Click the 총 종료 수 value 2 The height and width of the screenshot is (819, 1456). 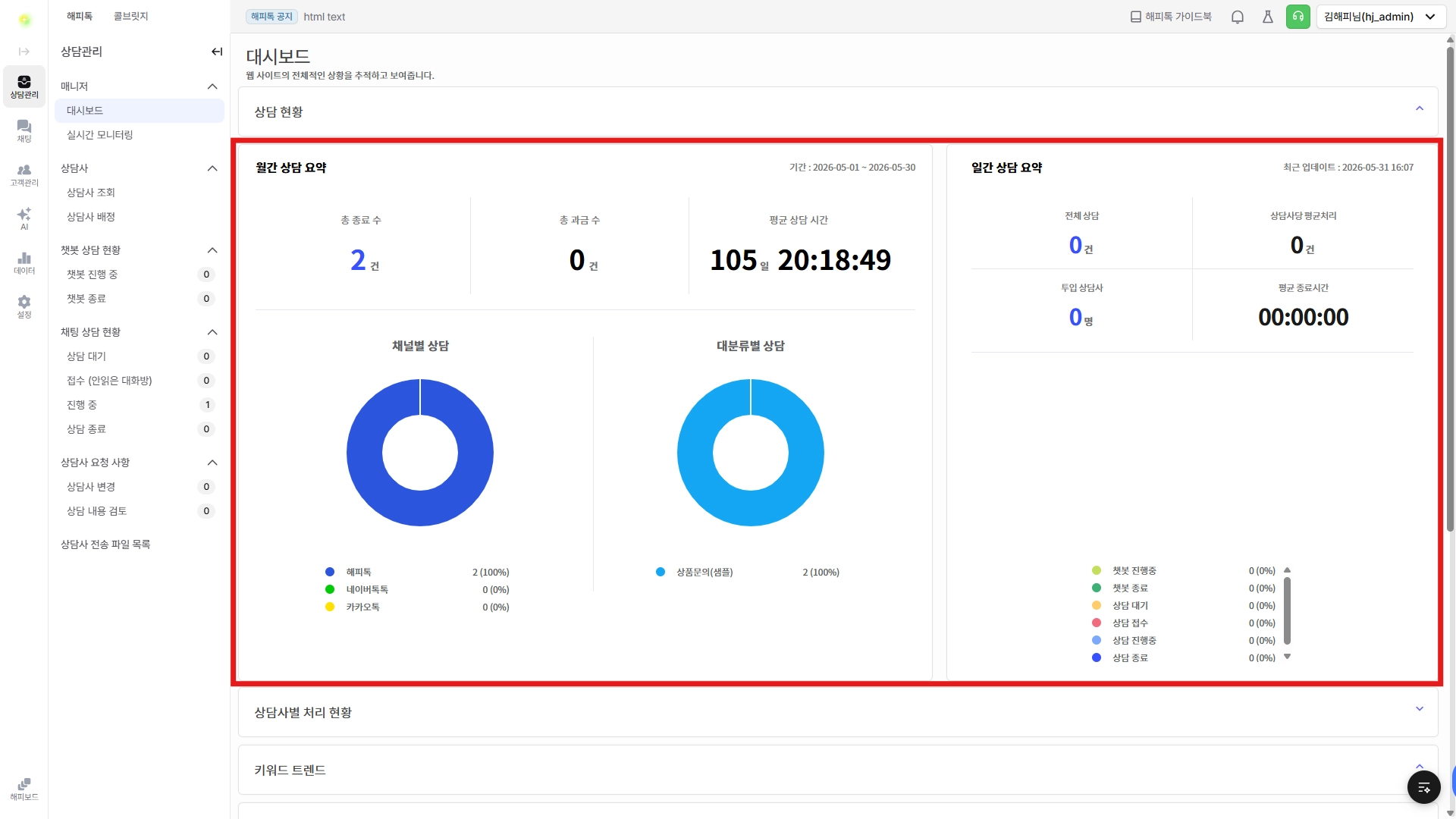(x=358, y=260)
